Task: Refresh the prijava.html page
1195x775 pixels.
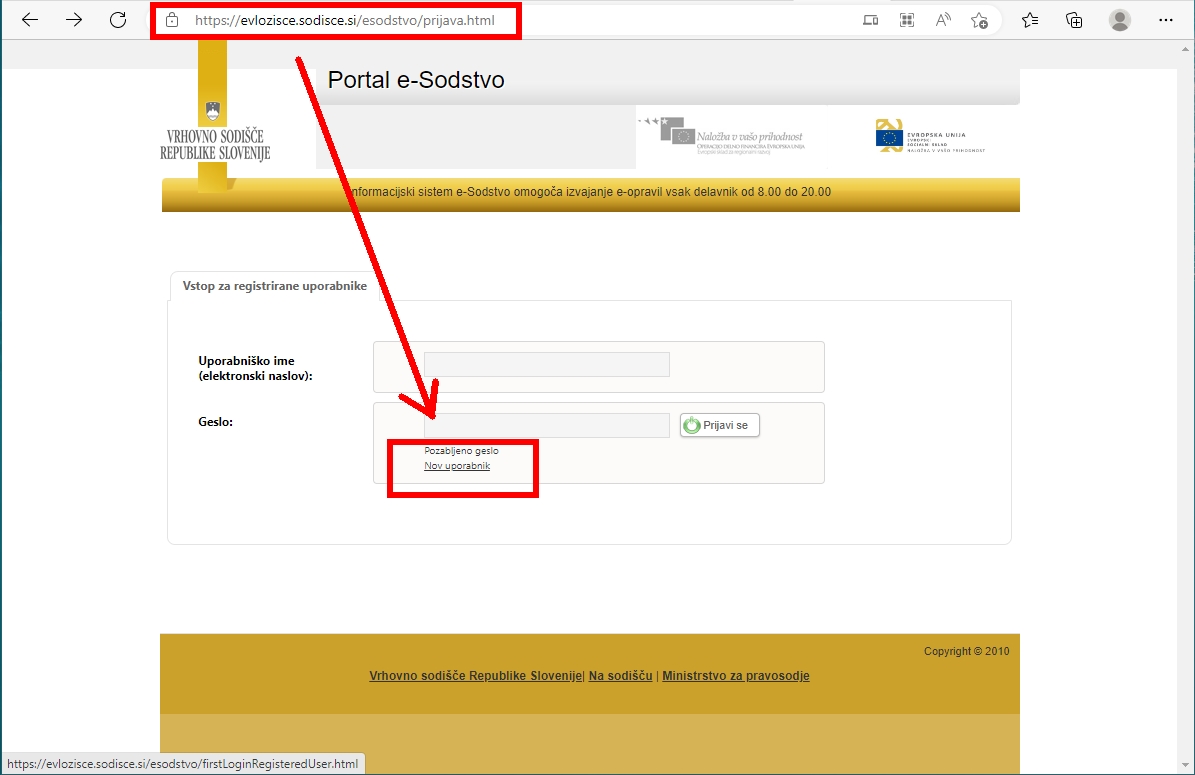Action: [x=117, y=19]
